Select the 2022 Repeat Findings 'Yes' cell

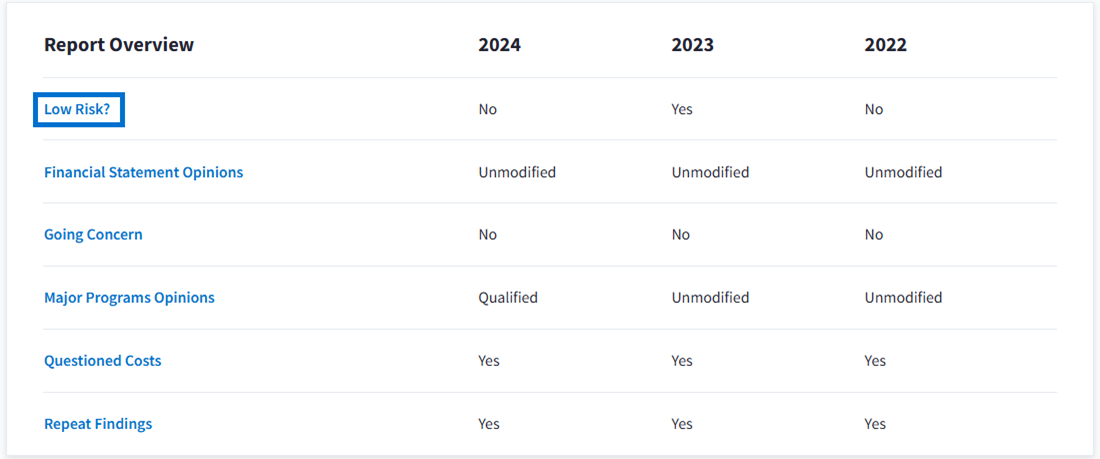pos(875,424)
